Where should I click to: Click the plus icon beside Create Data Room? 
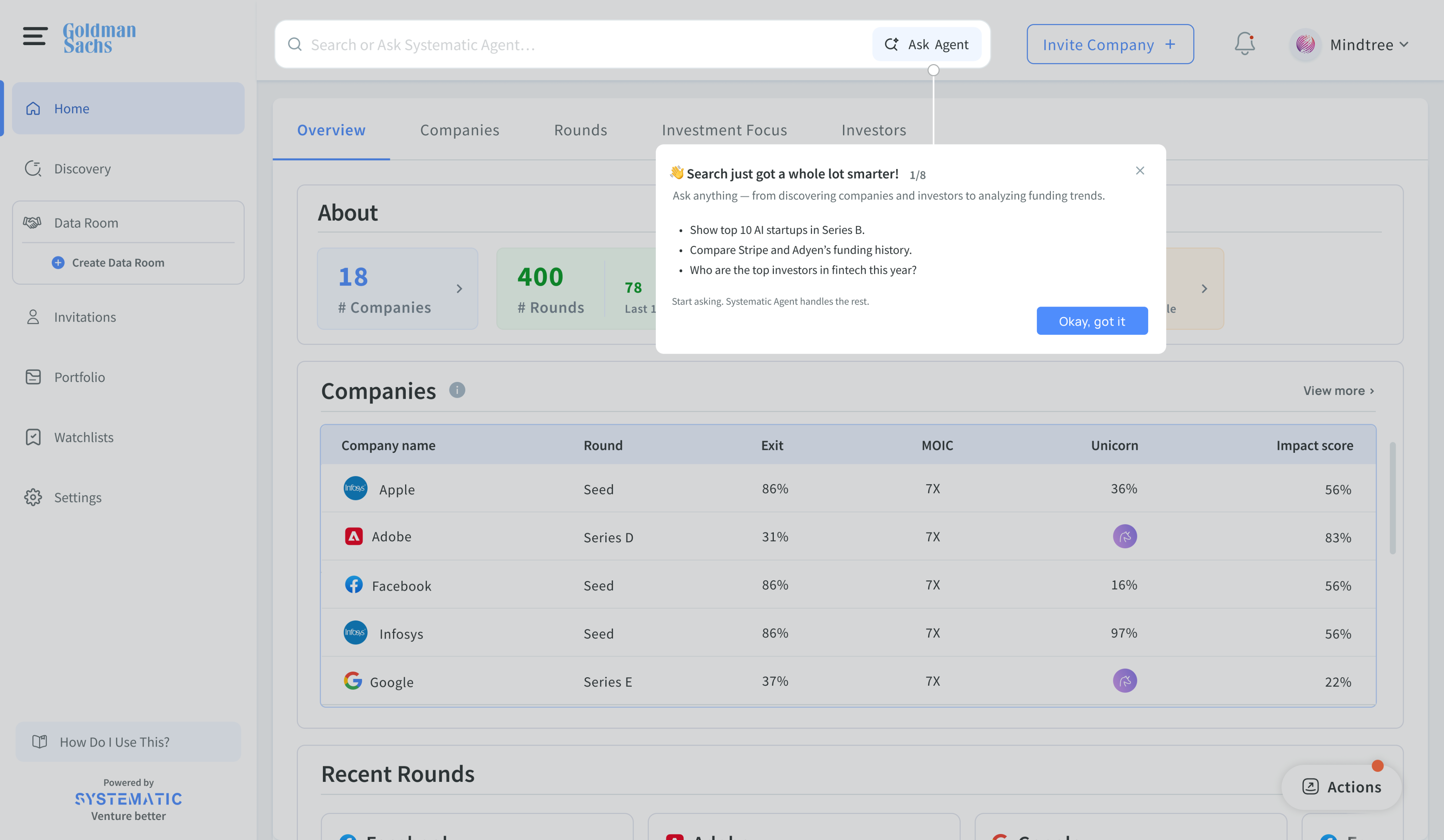pyautogui.click(x=58, y=262)
